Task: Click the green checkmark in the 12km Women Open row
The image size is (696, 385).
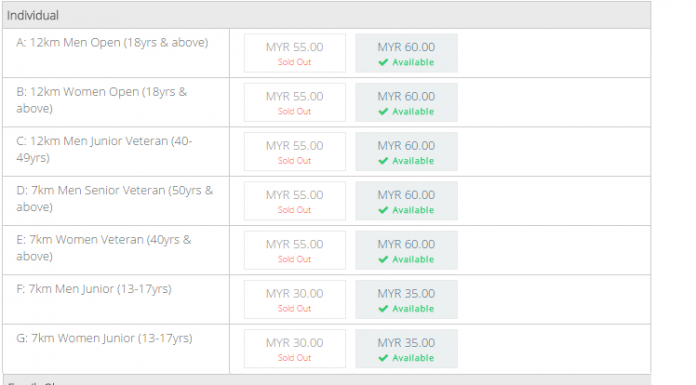Action: pos(384,111)
